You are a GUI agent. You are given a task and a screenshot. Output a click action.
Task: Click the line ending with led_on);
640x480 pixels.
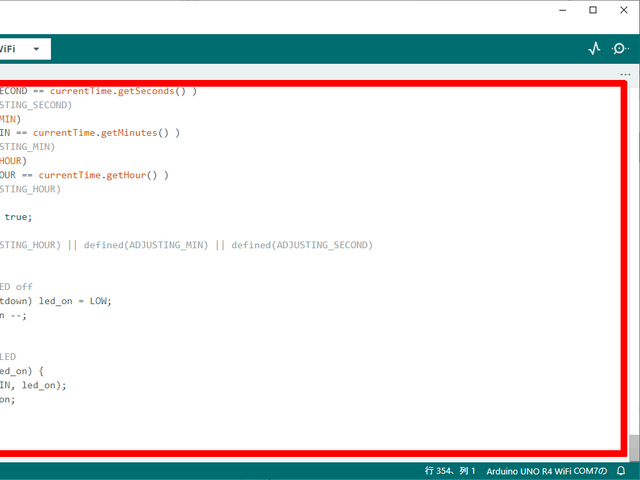tap(40, 385)
